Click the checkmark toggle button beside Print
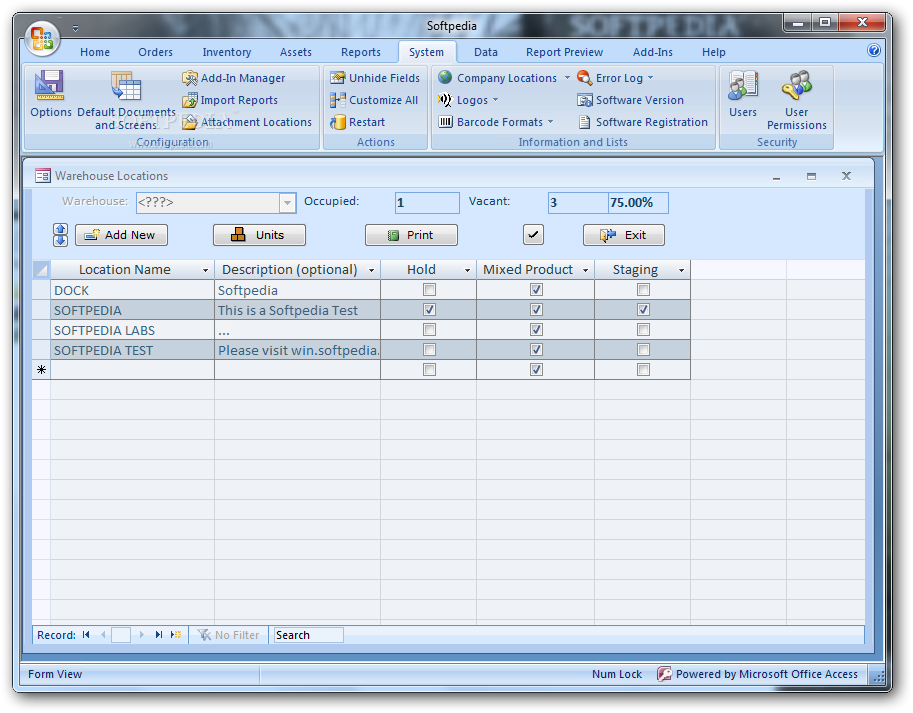This screenshot has height=713, width=913. (533, 235)
